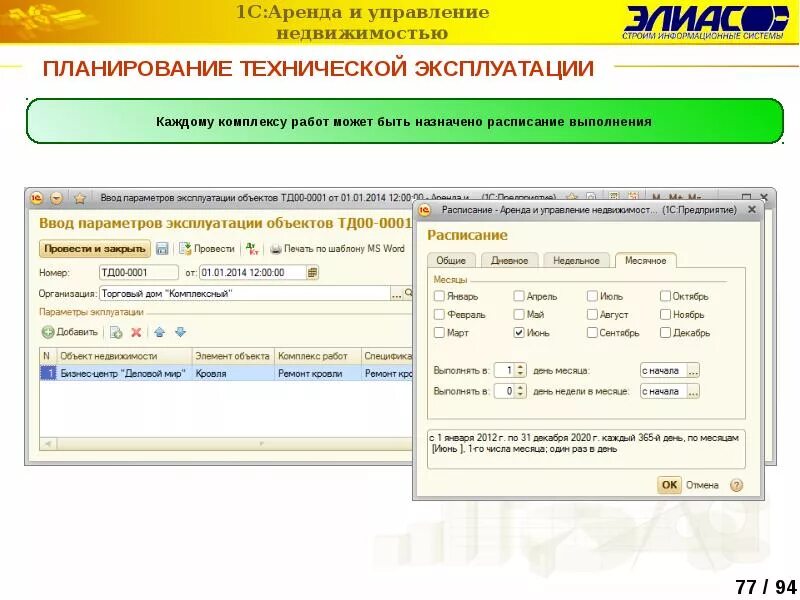The width and height of the screenshot is (800, 600).
Task: Add document to favorites with star icon
Action: pos(80,198)
